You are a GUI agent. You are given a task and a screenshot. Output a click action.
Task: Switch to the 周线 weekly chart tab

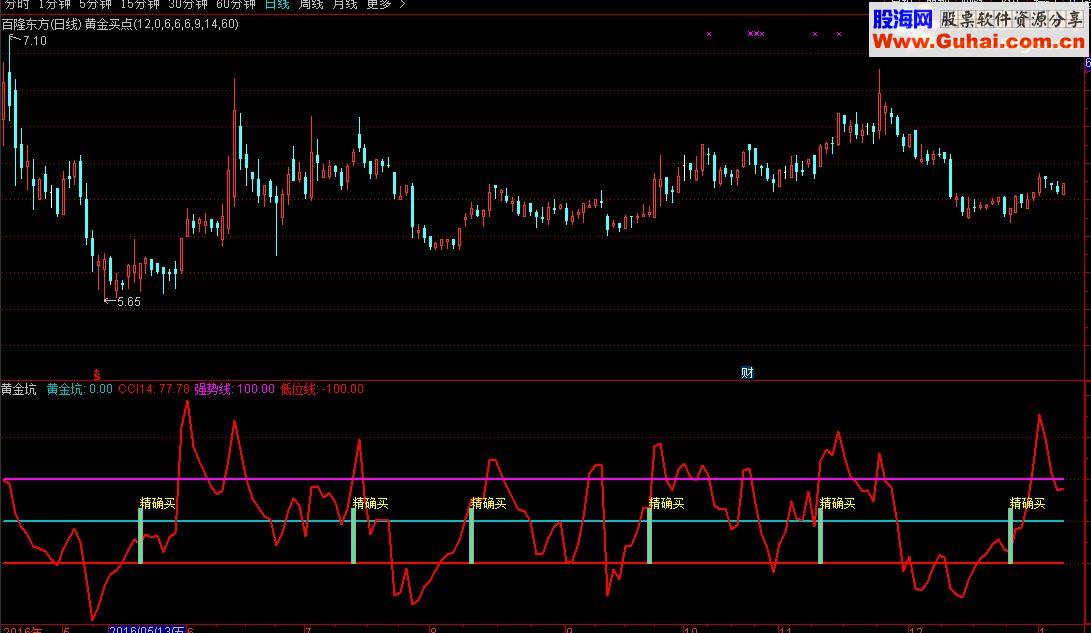tap(311, 4)
